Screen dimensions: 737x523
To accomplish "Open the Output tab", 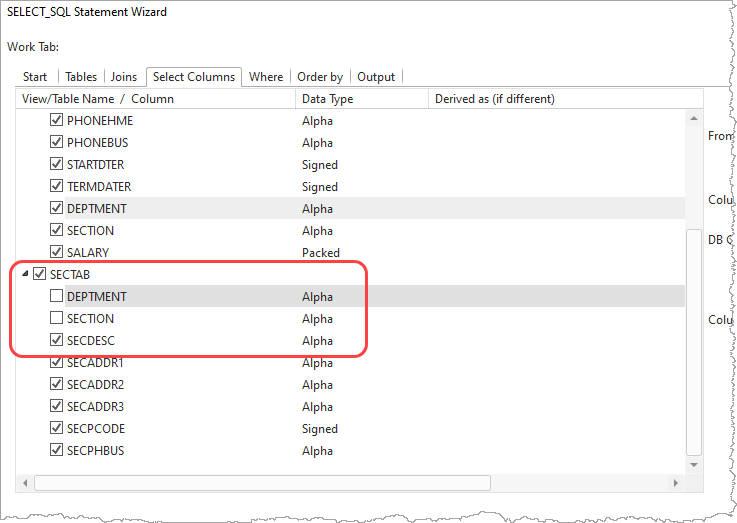I will pos(376,77).
